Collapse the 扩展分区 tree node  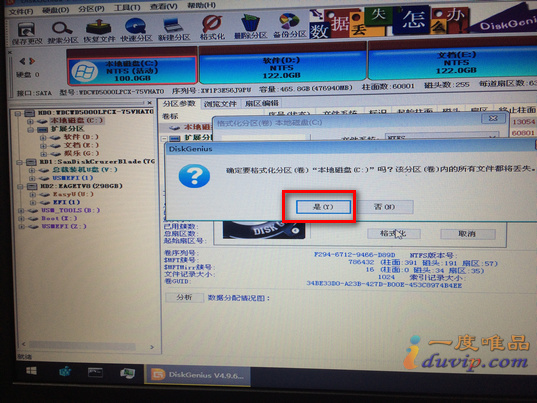(30, 129)
